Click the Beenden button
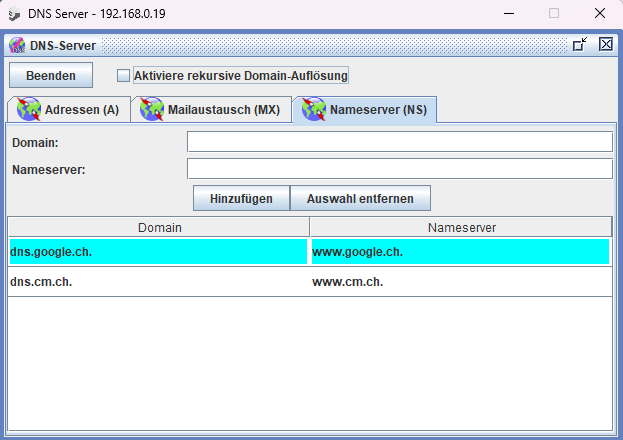 [x=51, y=76]
